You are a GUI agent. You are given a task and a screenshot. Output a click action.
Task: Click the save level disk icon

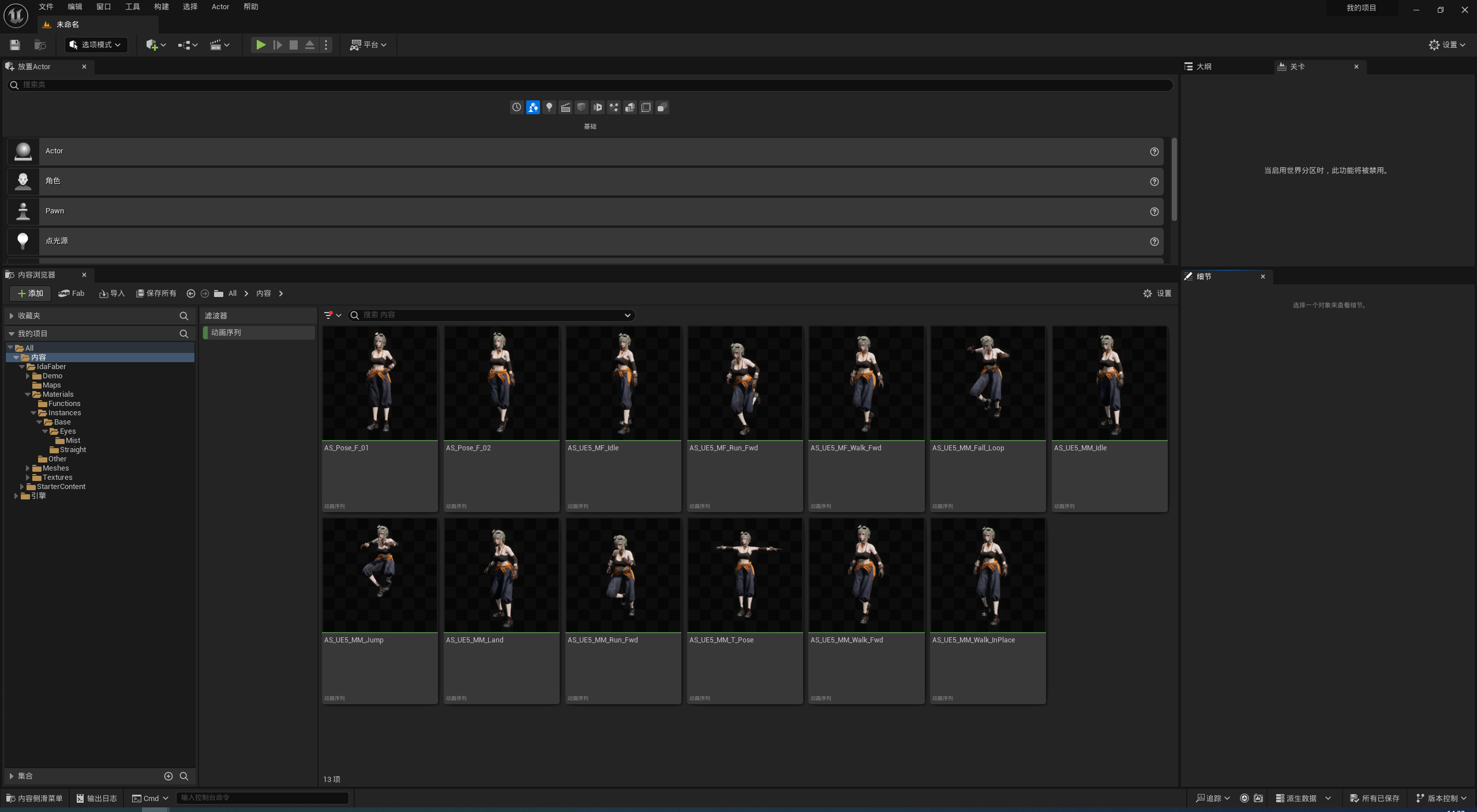(x=15, y=45)
